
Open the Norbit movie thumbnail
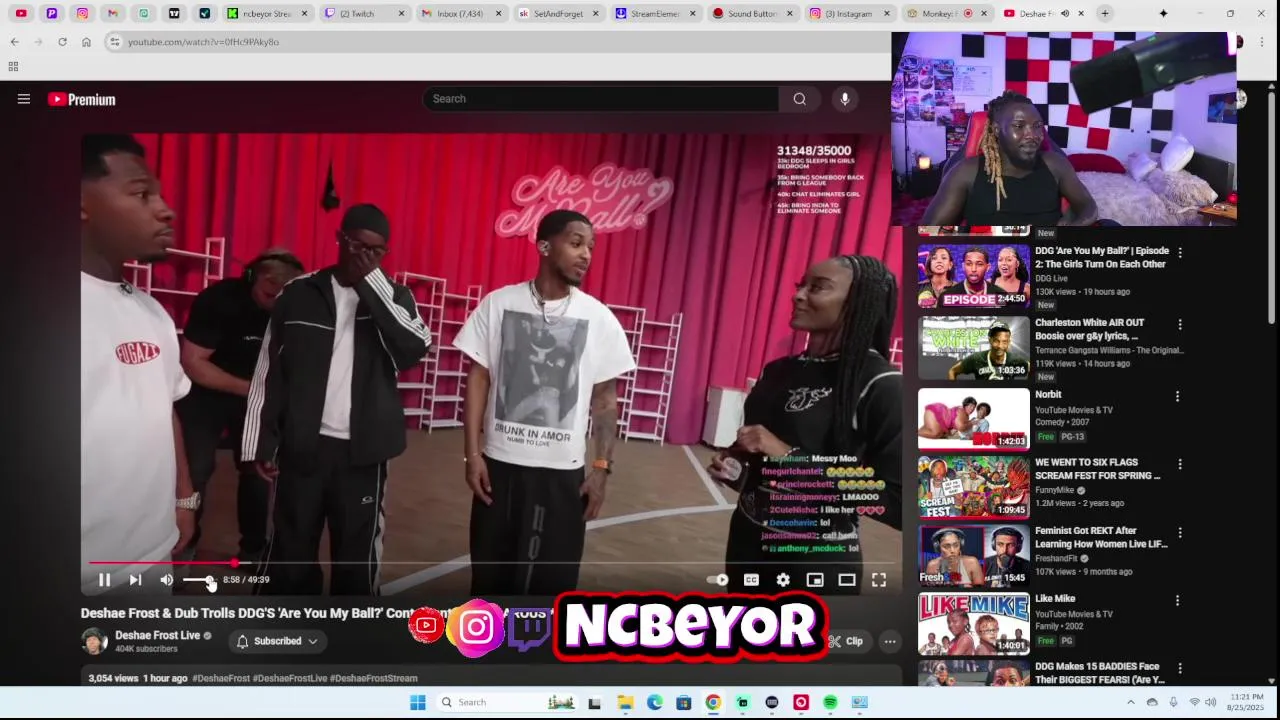pyautogui.click(x=973, y=418)
